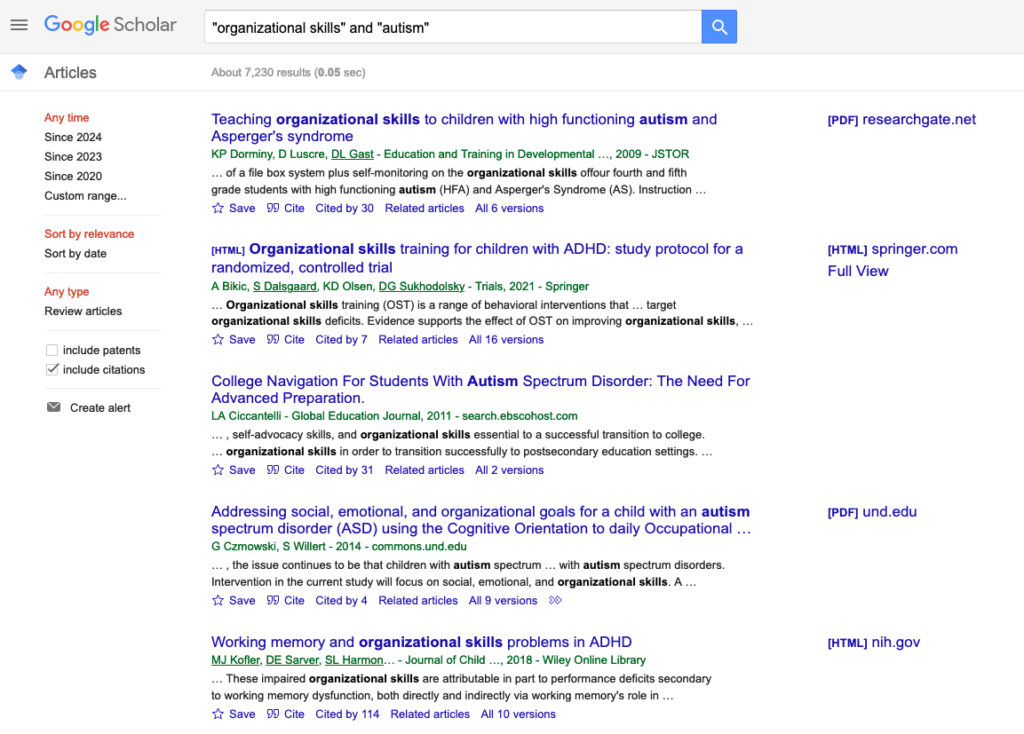Cite the Working memory ADHD article

[286, 714]
